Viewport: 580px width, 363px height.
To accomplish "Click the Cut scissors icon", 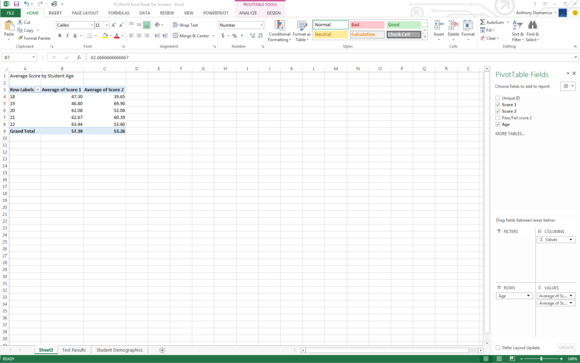I will point(20,22).
